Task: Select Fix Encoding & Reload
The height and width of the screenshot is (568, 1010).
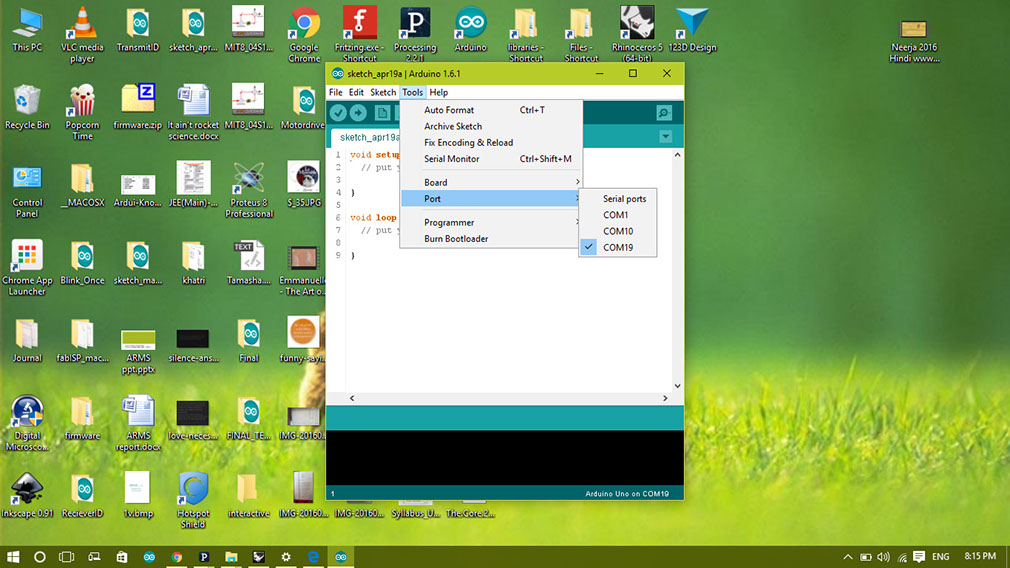Action: click(x=491, y=142)
